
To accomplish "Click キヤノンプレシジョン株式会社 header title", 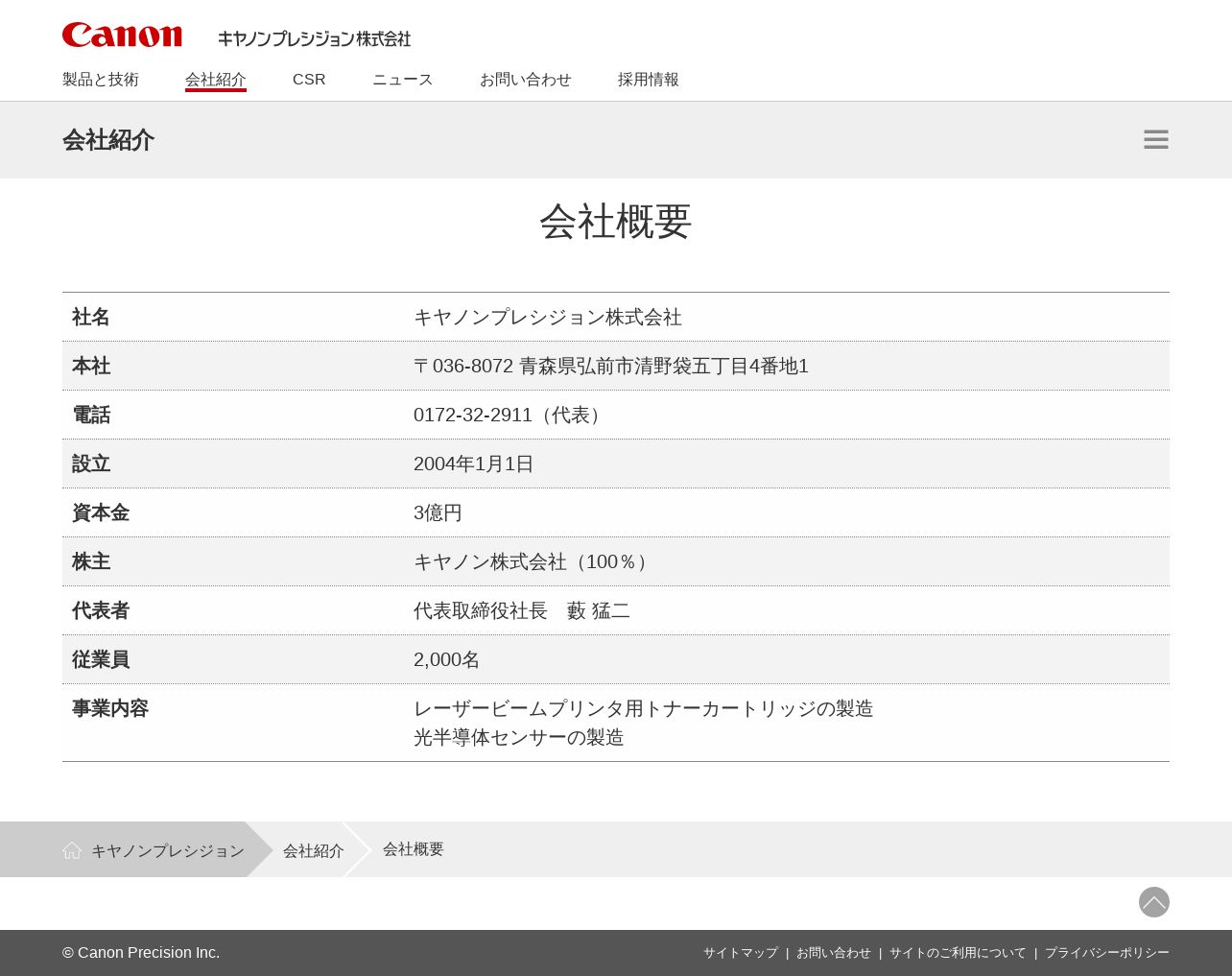I will pyautogui.click(x=315, y=38).
